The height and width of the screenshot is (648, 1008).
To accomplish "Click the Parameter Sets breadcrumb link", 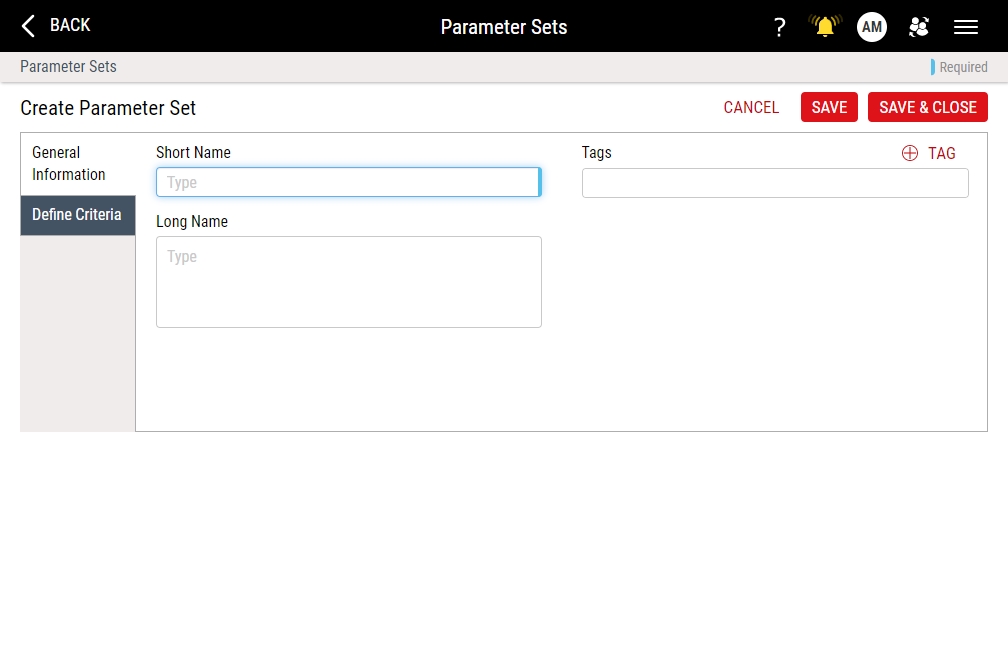I will pos(68,67).
